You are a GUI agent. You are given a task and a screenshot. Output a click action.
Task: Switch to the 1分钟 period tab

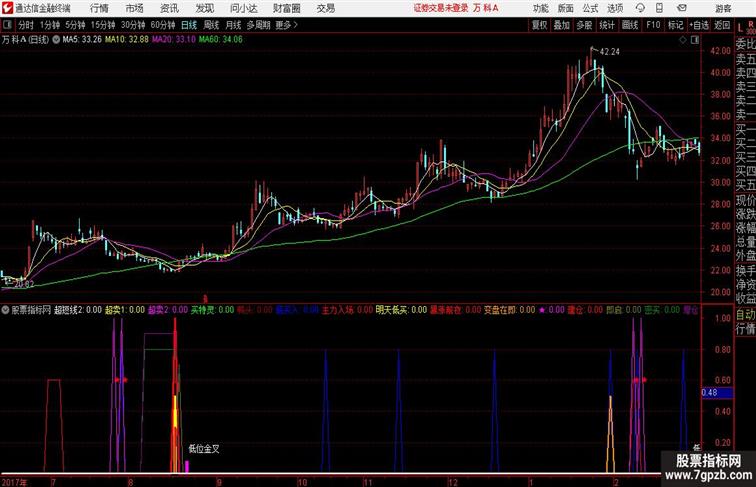(x=50, y=25)
